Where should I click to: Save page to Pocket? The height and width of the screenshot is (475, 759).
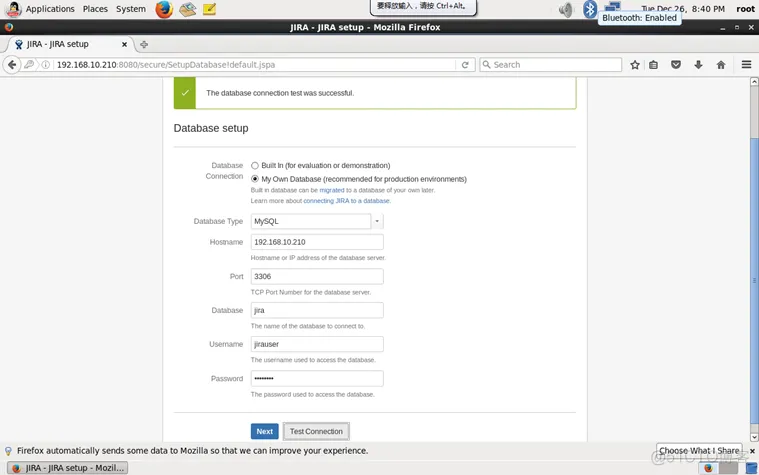pyautogui.click(x=676, y=64)
